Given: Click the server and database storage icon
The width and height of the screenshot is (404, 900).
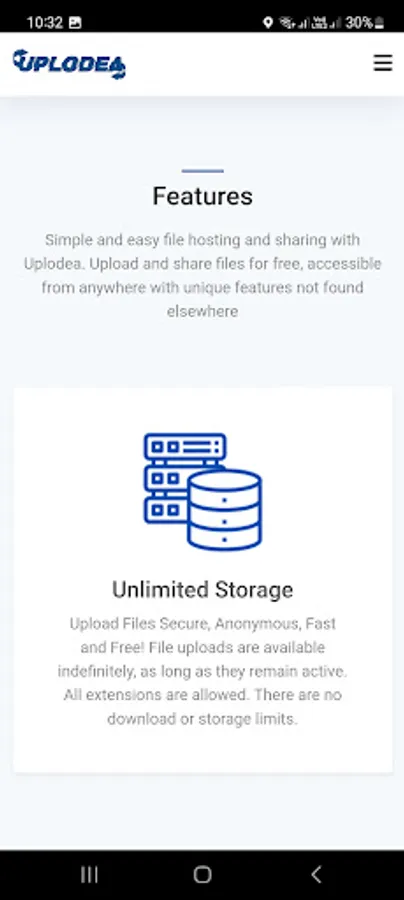Looking at the screenshot, I should 203,492.
